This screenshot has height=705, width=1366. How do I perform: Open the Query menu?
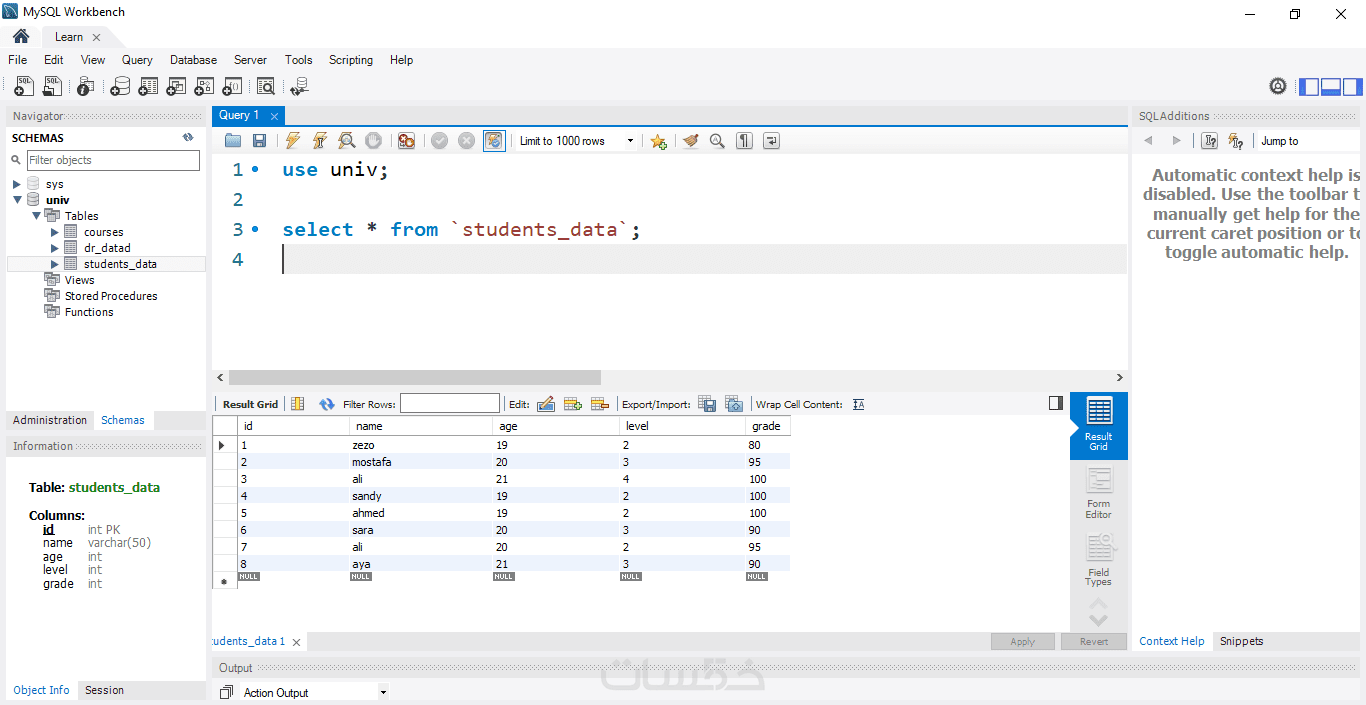tap(137, 60)
